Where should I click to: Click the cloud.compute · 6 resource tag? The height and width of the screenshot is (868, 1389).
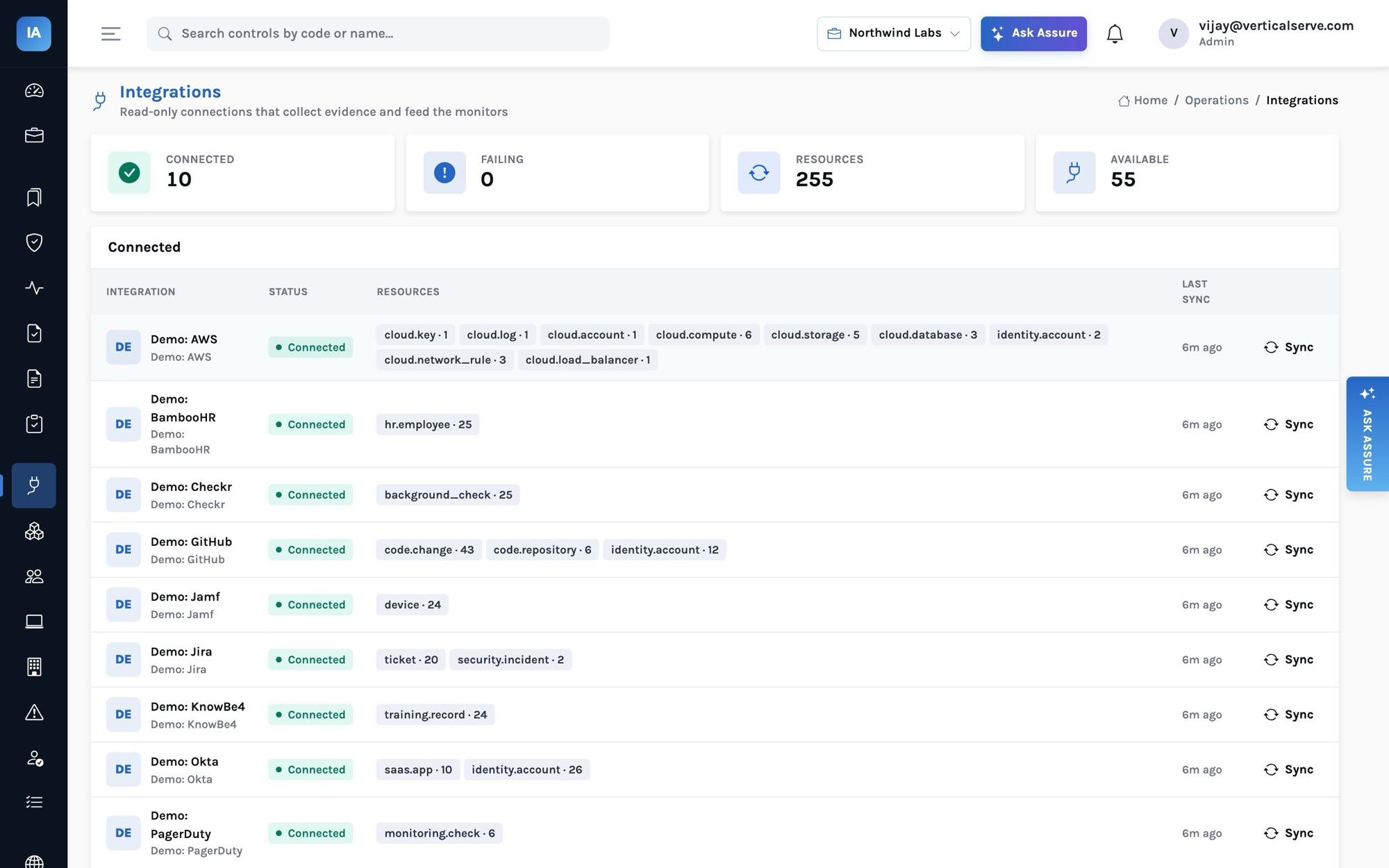pos(704,335)
